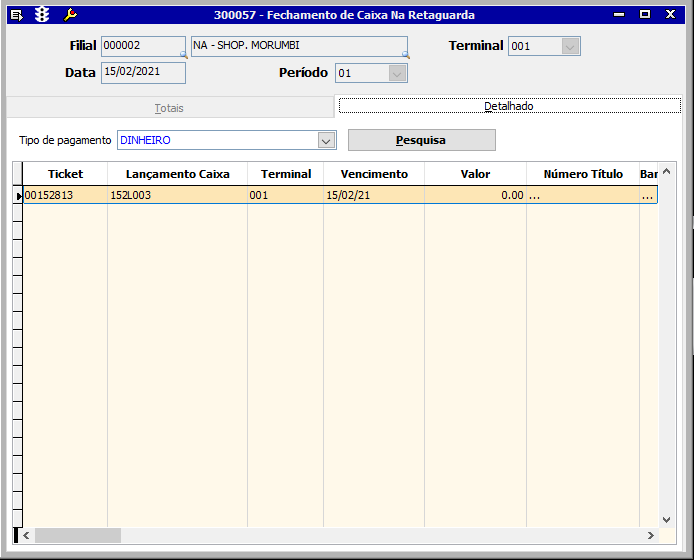The width and height of the screenshot is (694, 560).
Task: Click the Valor column header
Action: [475, 174]
